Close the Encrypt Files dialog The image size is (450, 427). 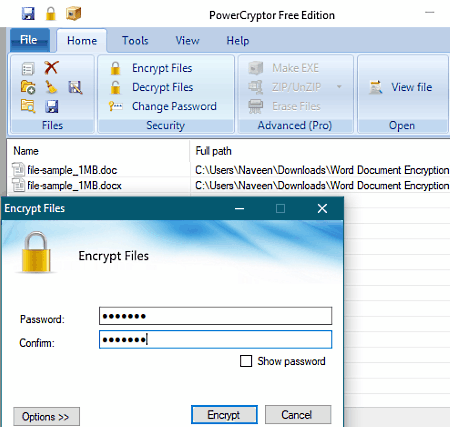pos(322,209)
